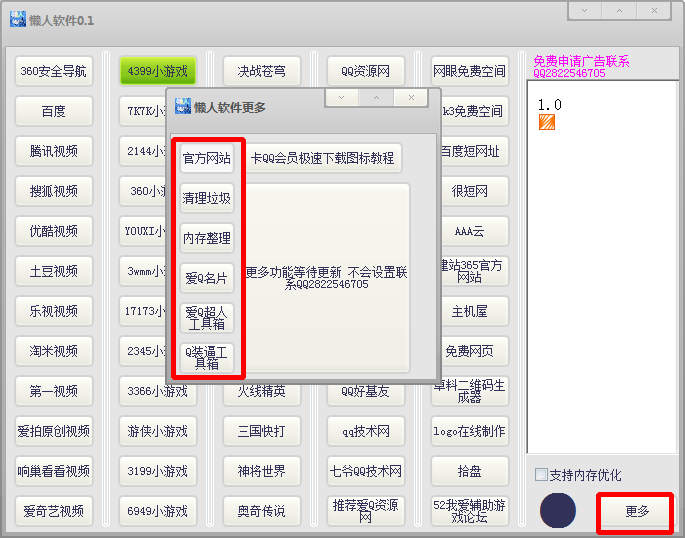Click large 更多功能等待更新 panel button
Screen dimensions: 685x538
[327, 278]
